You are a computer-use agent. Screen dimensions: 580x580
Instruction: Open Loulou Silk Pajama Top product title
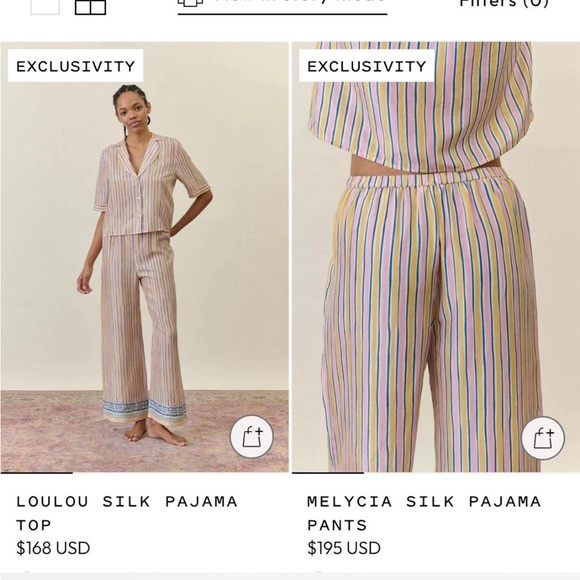[x=127, y=513]
